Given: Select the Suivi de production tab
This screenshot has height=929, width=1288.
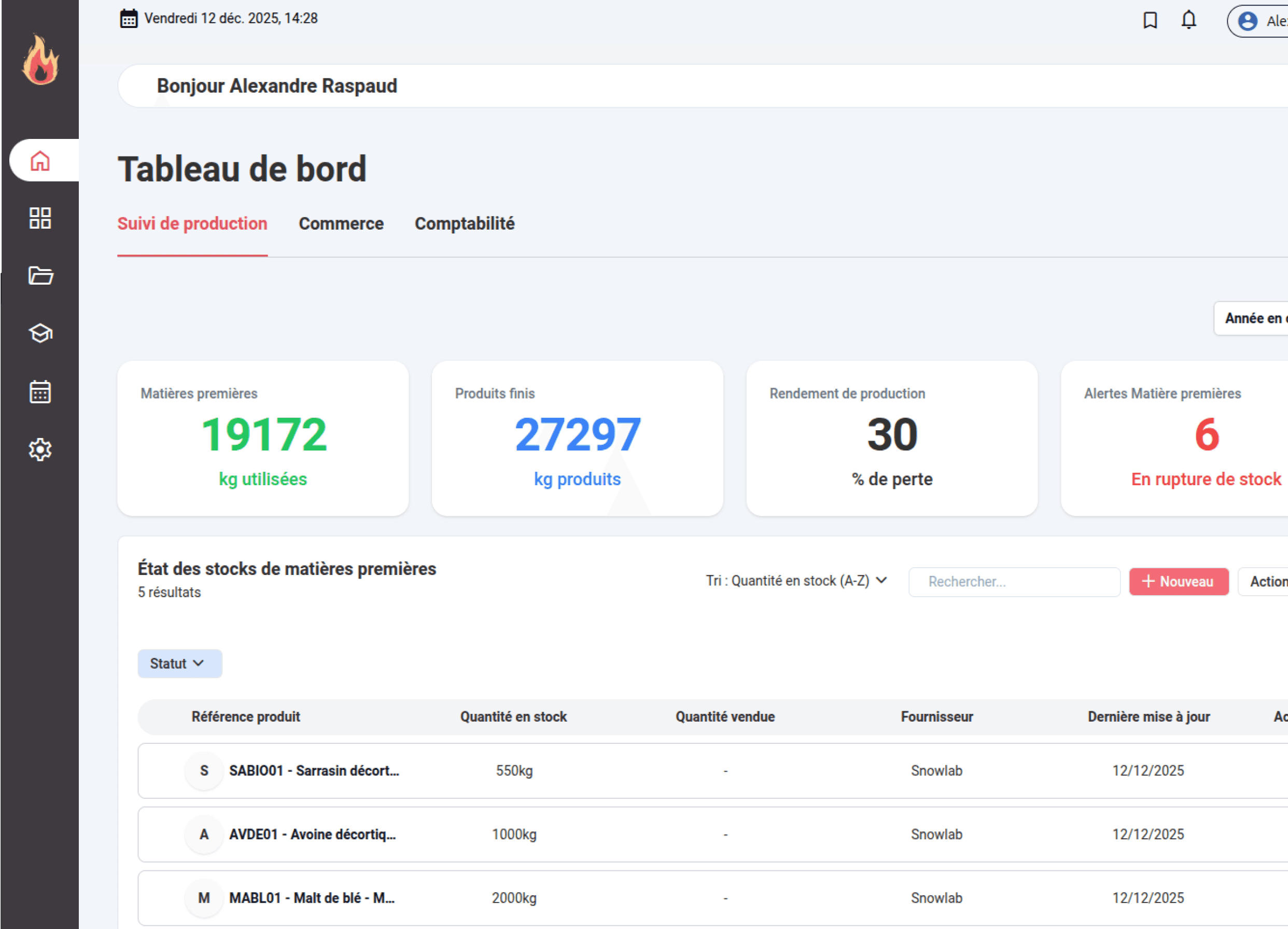Looking at the screenshot, I should [x=192, y=224].
